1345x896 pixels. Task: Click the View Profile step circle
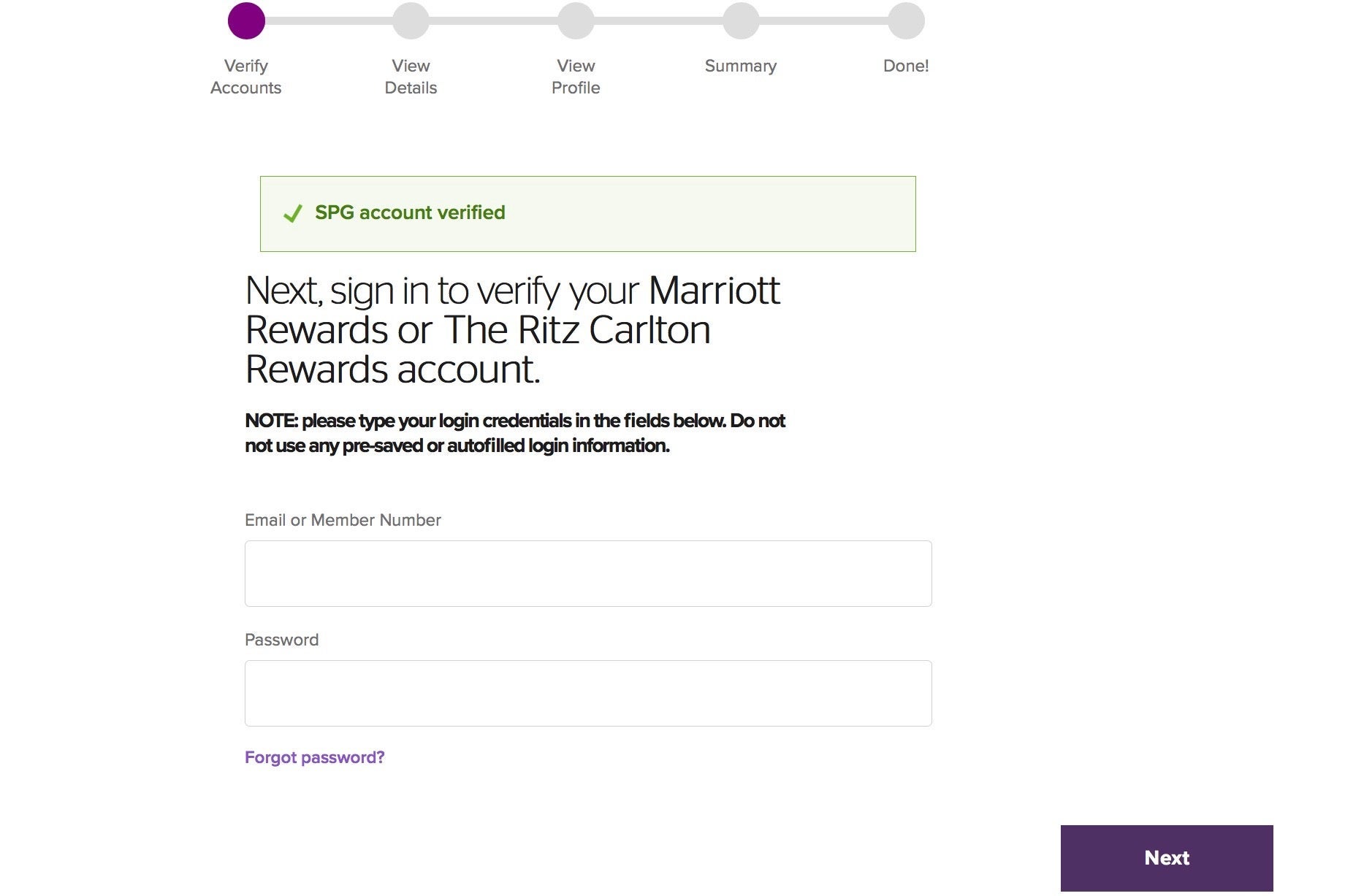(576, 20)
